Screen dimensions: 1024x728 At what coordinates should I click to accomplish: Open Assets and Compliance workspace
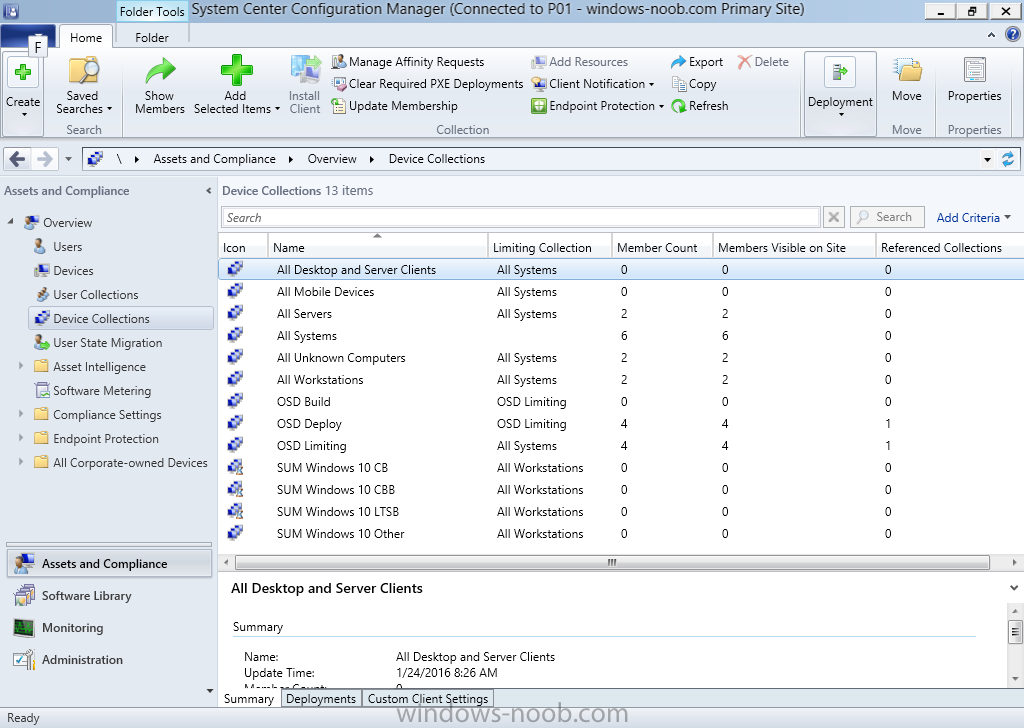click(x=109, y=563)
